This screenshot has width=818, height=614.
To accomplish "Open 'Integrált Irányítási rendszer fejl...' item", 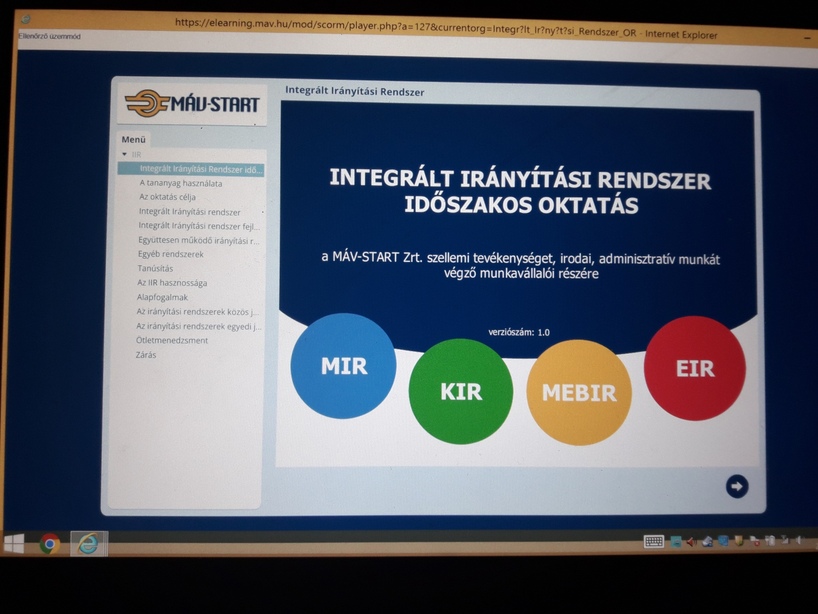I will [x=199, y=226].
